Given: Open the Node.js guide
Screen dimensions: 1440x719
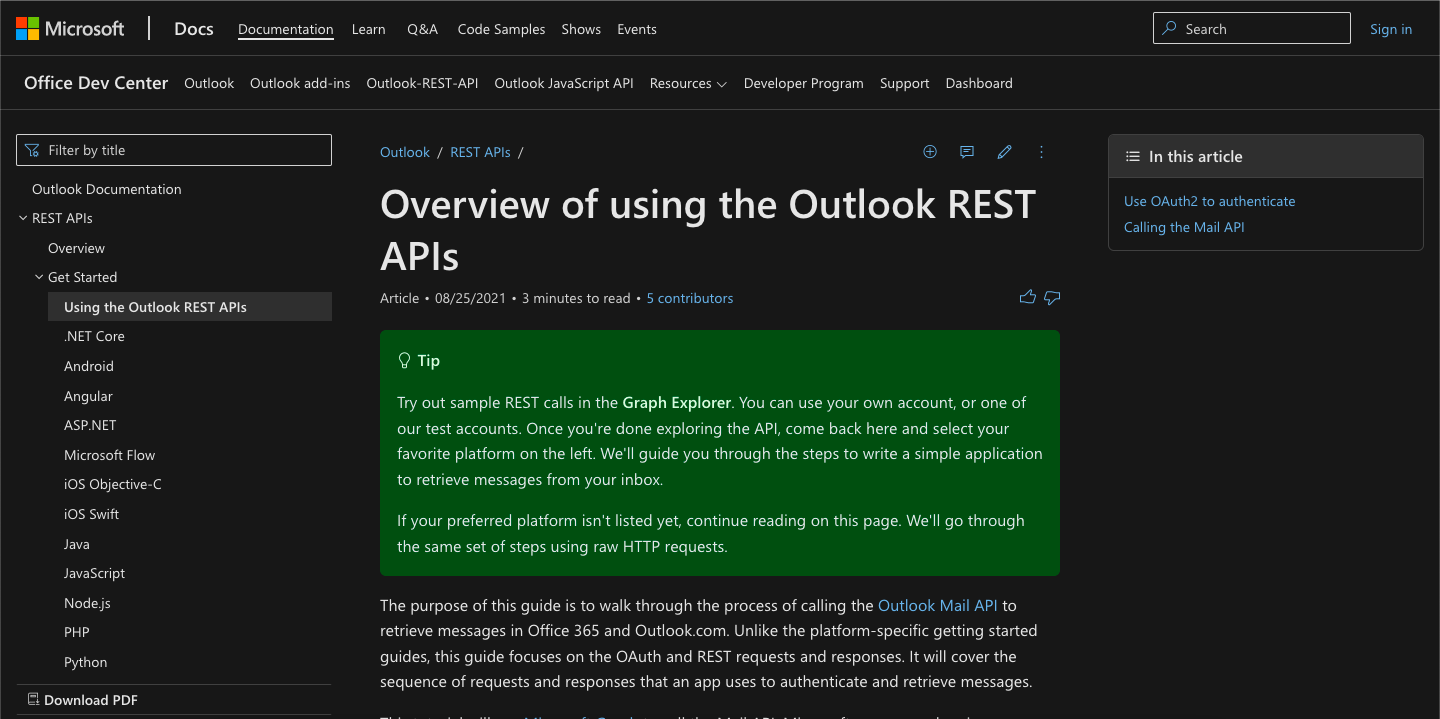Looking at the screenshot, I should pos(87,603).
